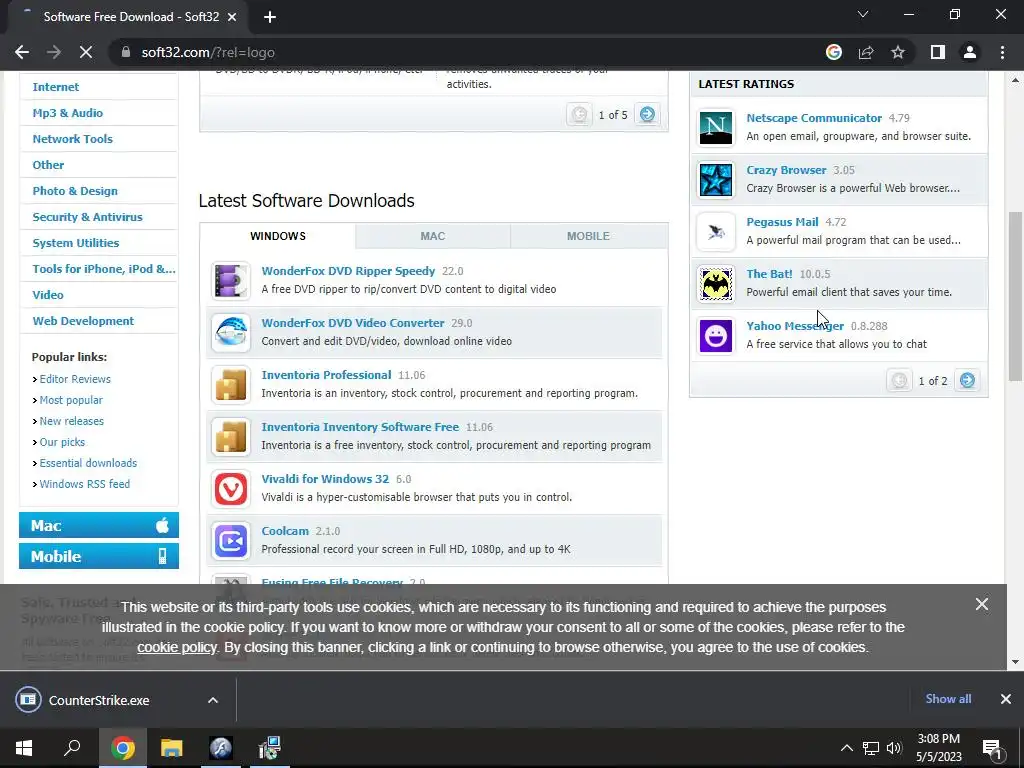Open Tools for iPhone, iPod category
The width and height of the screenshot is (1024, 768).
click(x=104, y=269)
